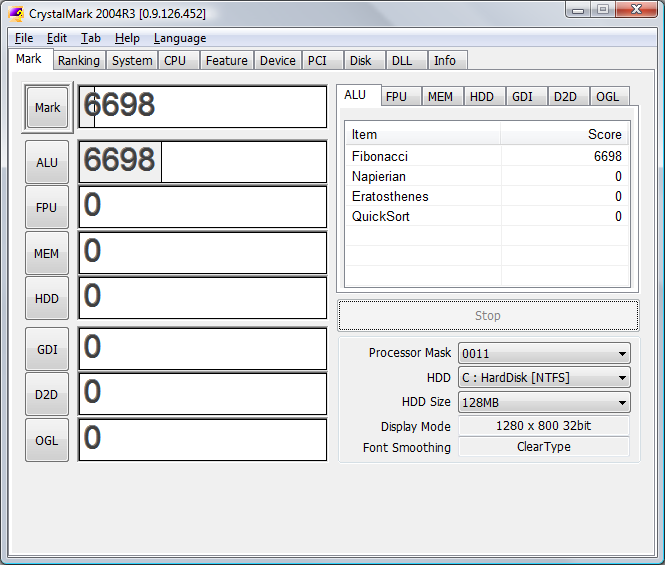Select the HDD results tab
The width and height of the screenshot is (665, 565).
pos(484,97)
